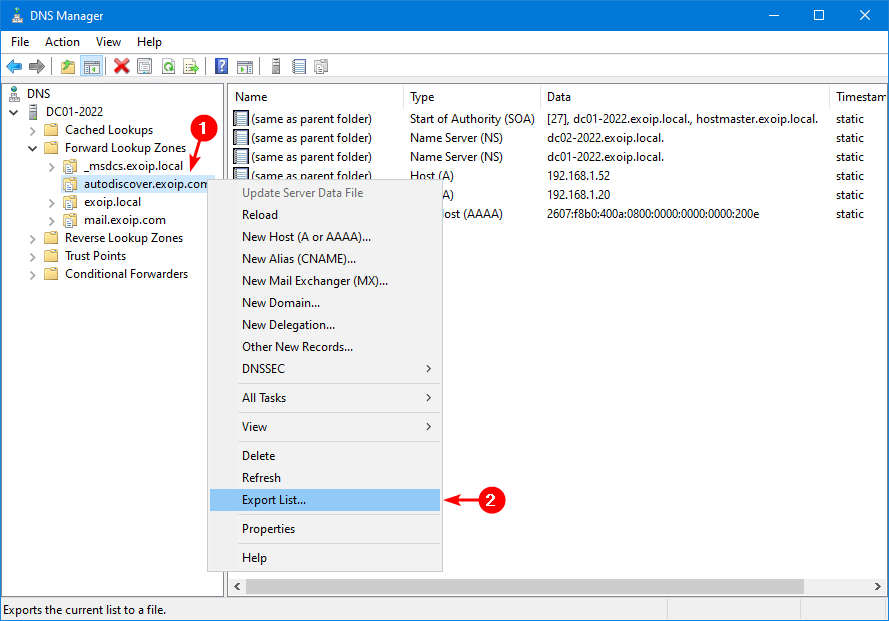Collapse the Forward Lookup Zones node
The height and width of the screenshot is (621, 889).
pos(33,148)
